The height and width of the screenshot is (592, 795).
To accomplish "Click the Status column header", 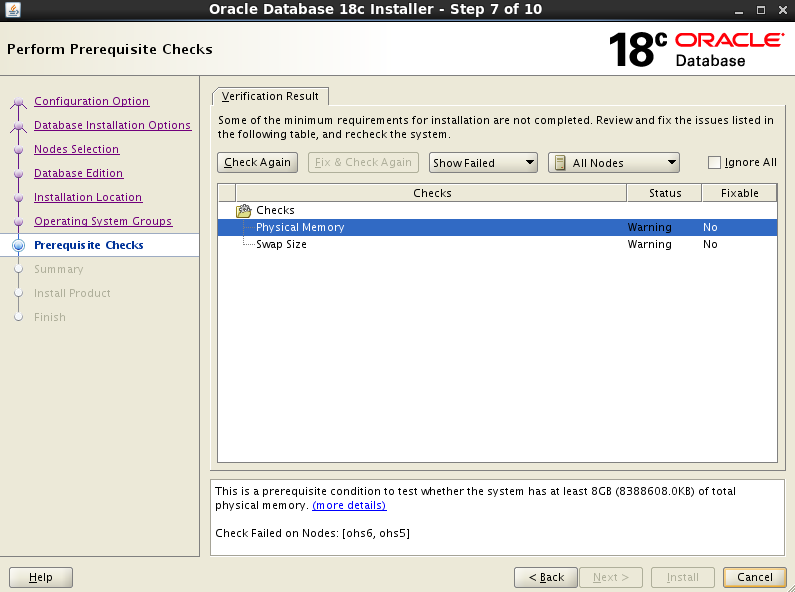I will (x=665, y=193).
